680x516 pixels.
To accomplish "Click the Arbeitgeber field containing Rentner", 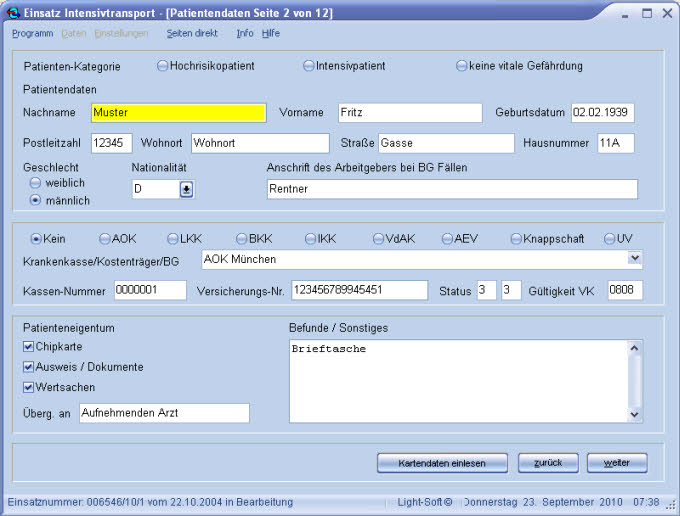I will (452, 189).
